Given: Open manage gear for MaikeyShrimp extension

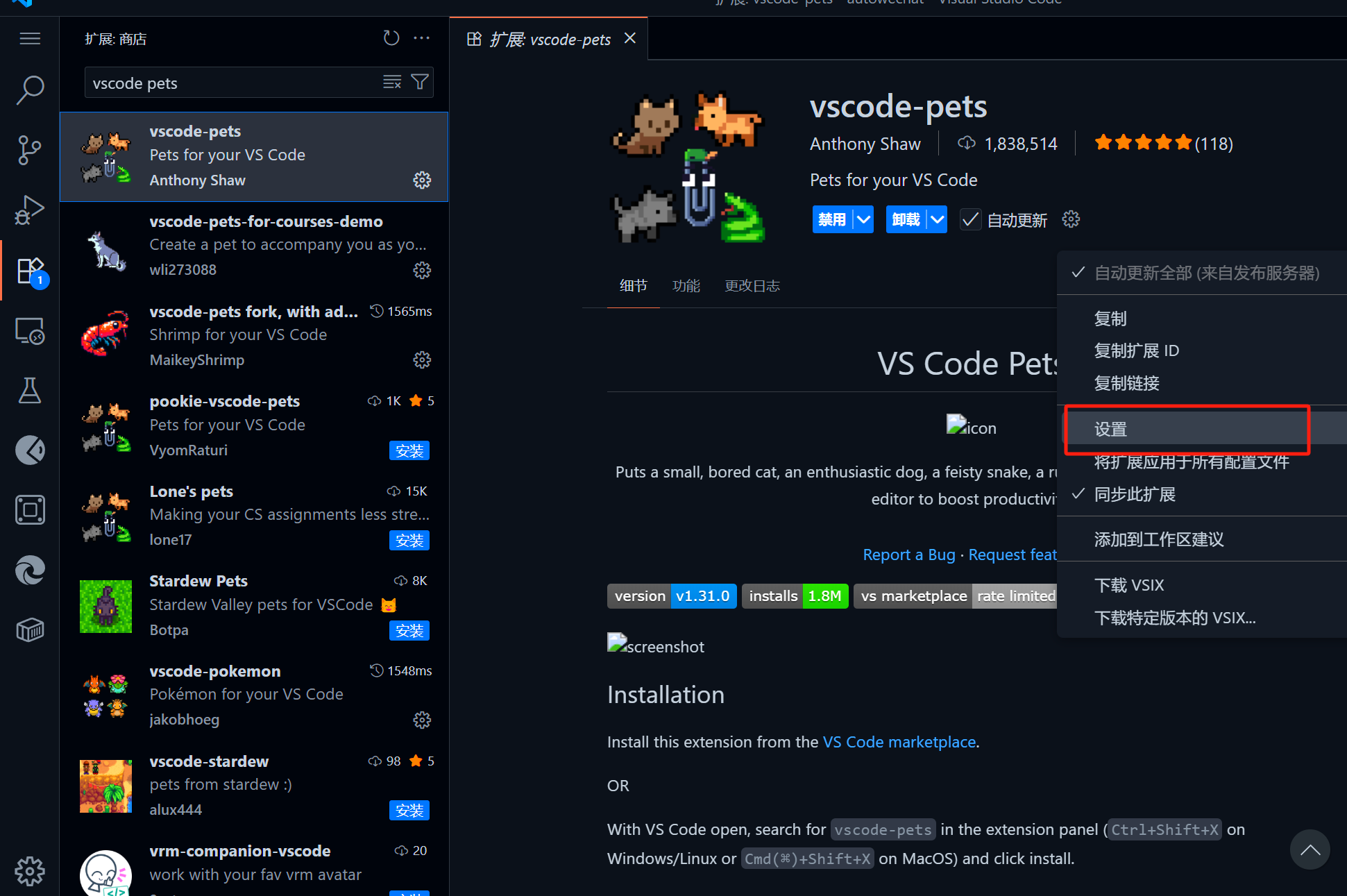Looking at the screenshot, I should 422,360.
